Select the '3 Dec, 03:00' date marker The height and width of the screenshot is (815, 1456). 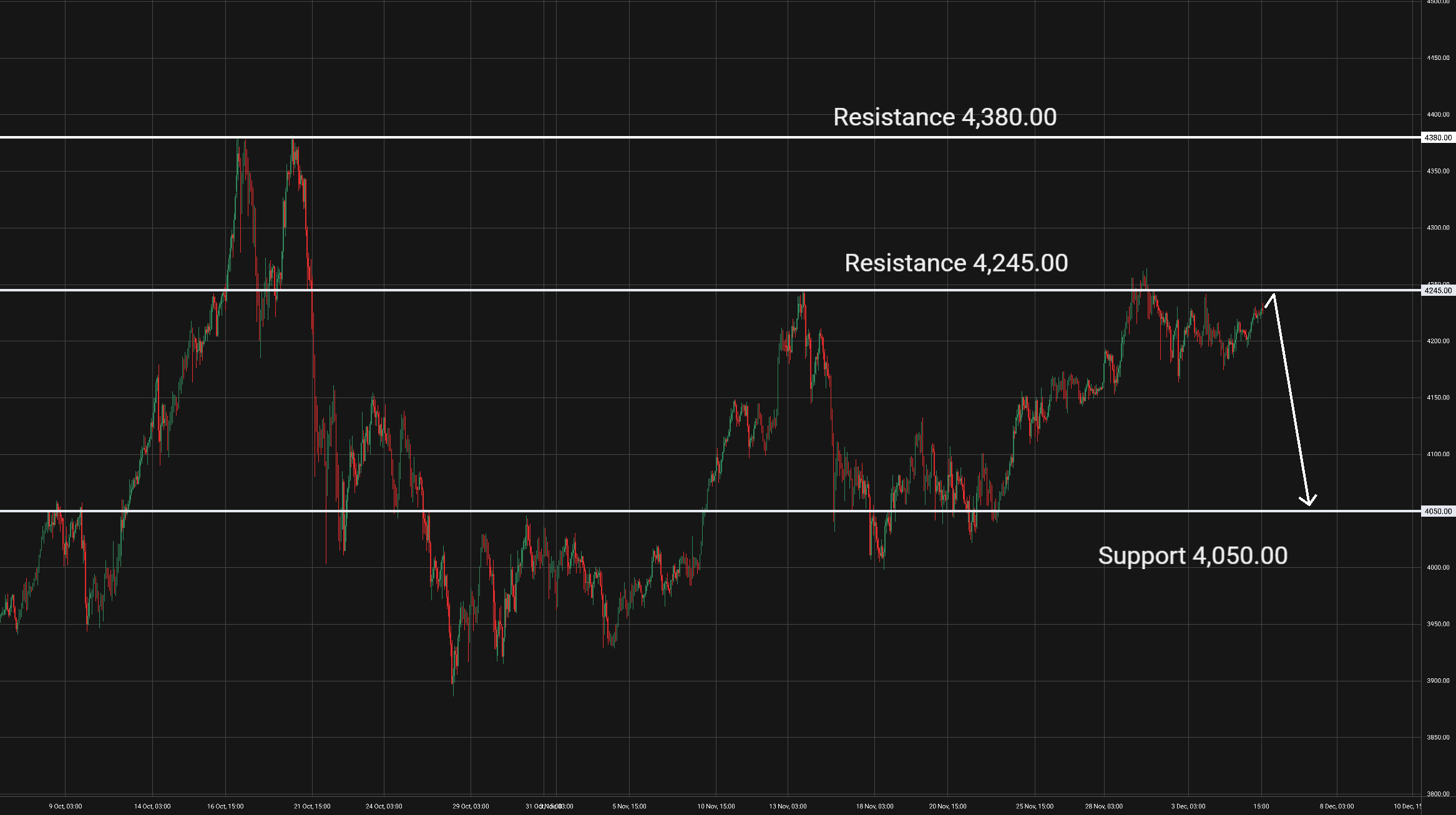click(x=1188, y=806)
